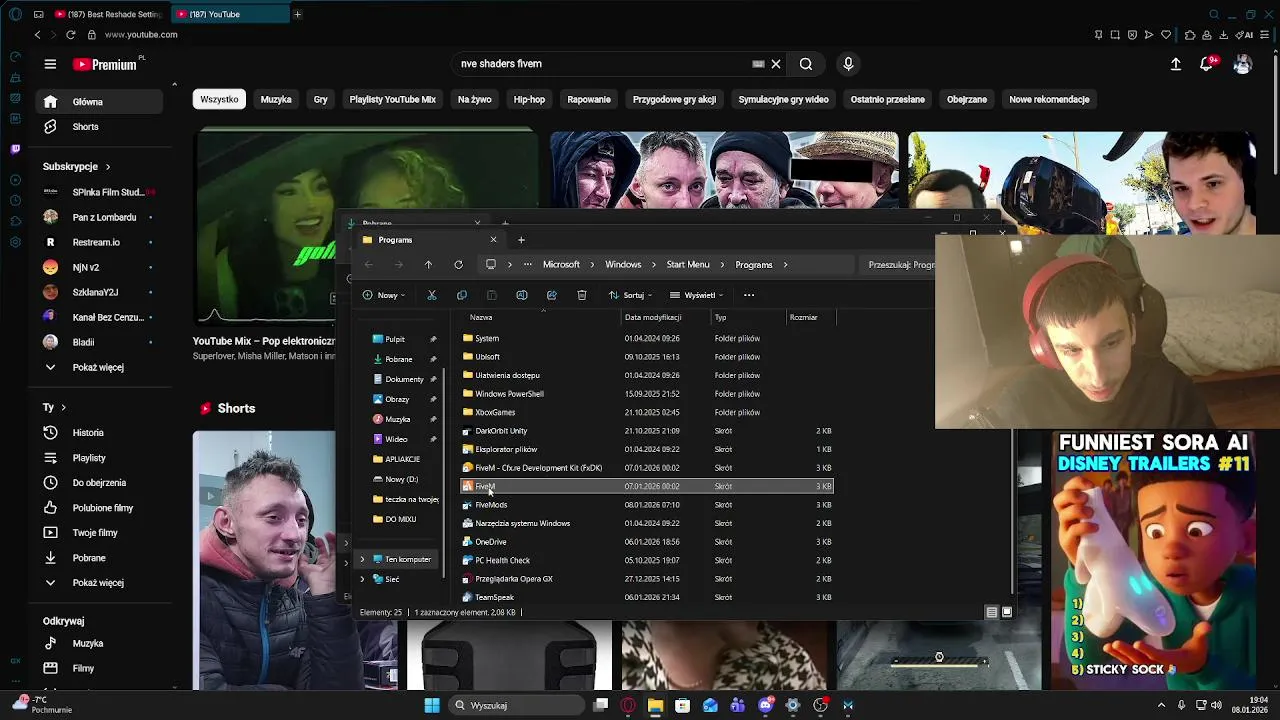This screenshot has width=1280, height=720.
Task: Open Nowy dropdown in Explorer toolbar
Action: point(385,295)
